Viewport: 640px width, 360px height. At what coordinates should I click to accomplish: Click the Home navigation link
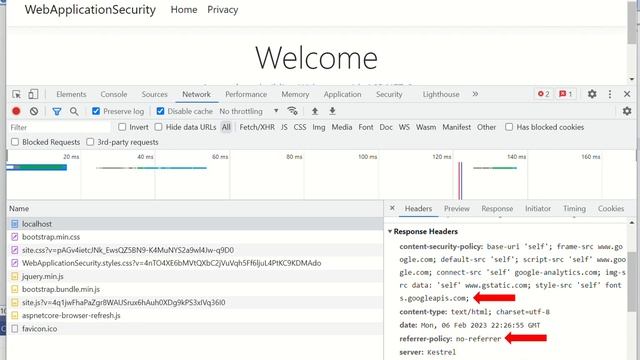coord(184,10)
